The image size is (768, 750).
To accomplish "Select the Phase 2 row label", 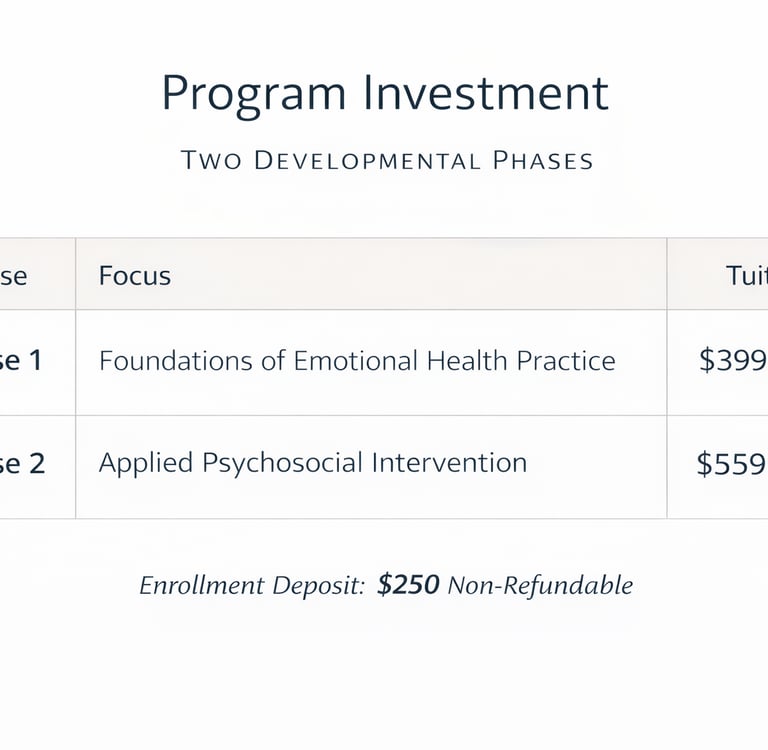I will (22, 464).
